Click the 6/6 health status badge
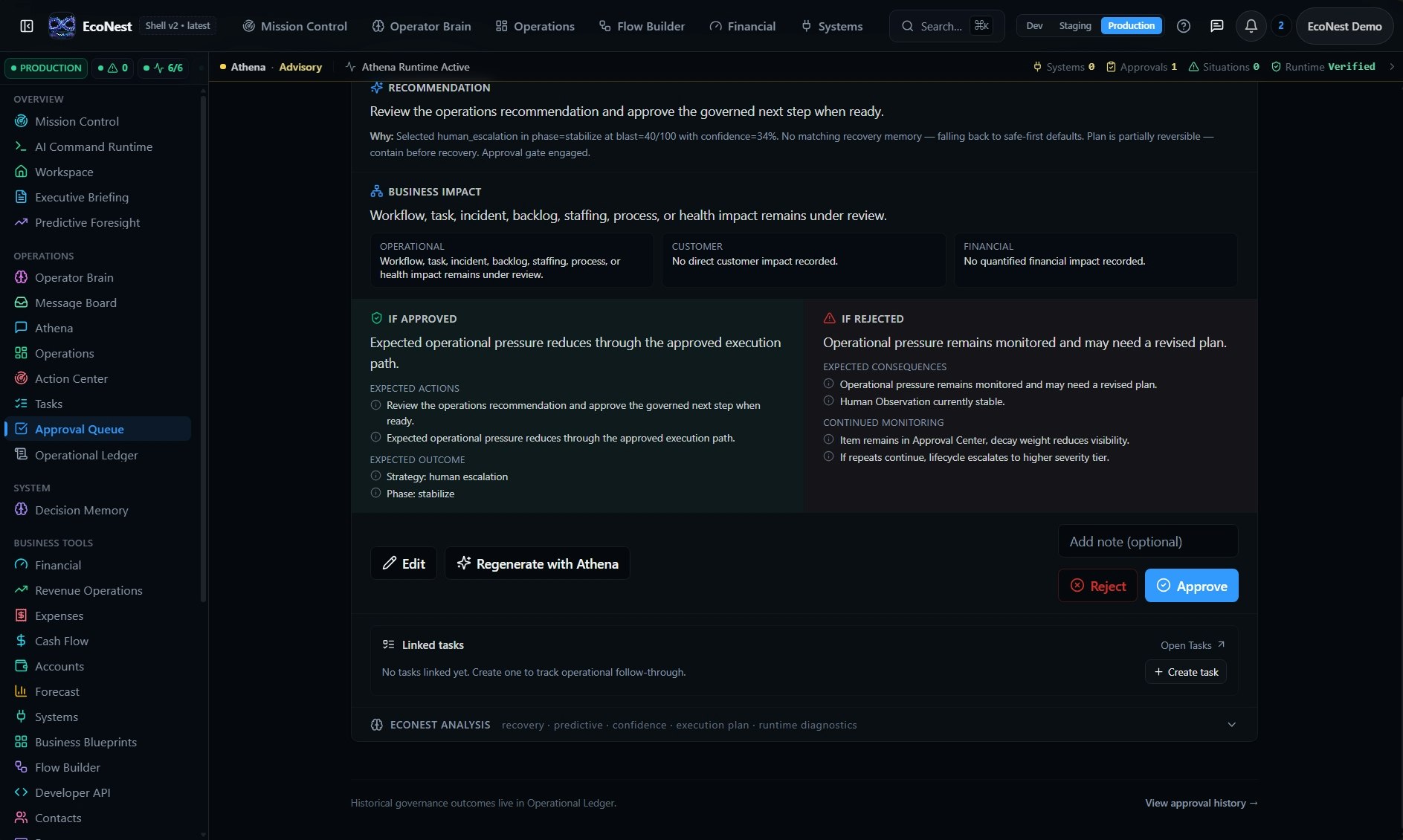Image resolution: width=1403 pixels, height=840 pixels. coord(163,68)
